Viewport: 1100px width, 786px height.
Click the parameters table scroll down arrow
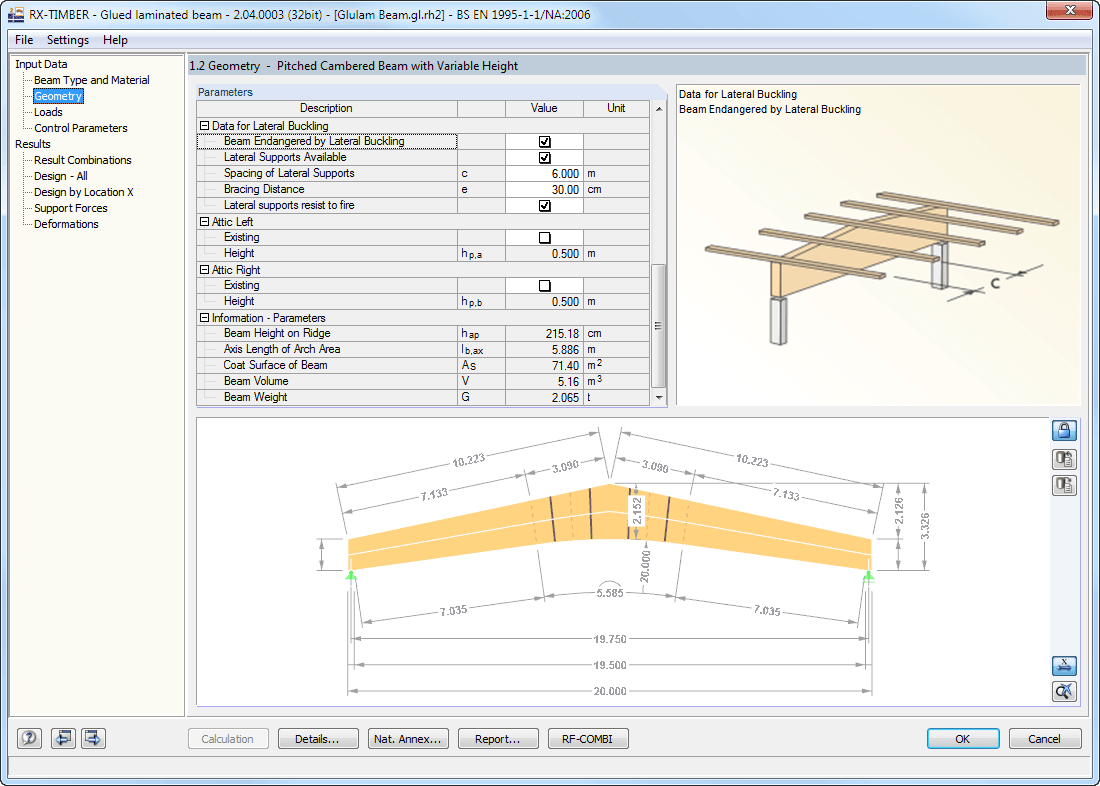pos(658,397)
